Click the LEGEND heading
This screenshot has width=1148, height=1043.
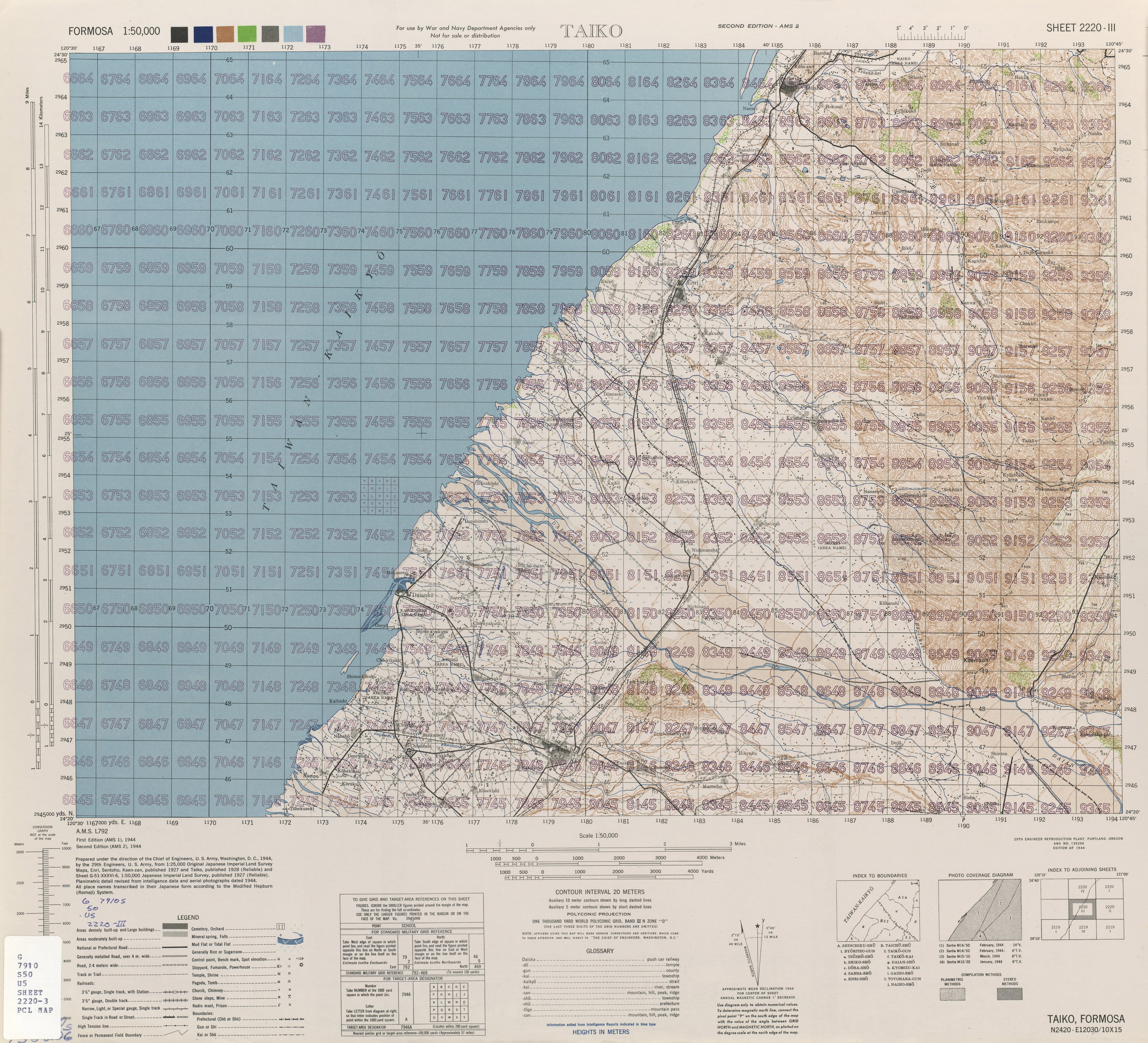(x=188, y=917)
